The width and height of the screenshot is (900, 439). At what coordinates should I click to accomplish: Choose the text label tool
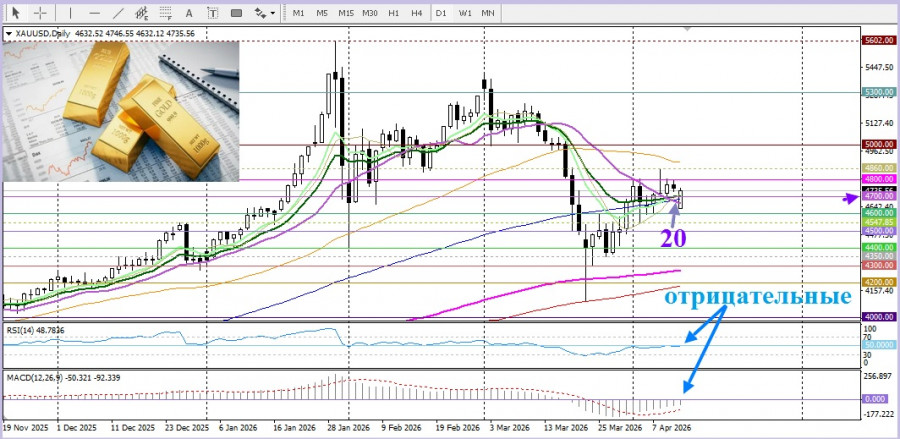pyautogui.click(x=212, y=12)
